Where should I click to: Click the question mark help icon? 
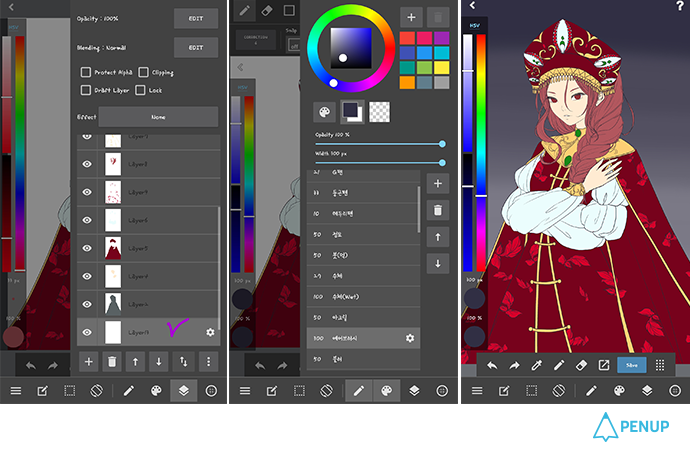pos(680,5)
